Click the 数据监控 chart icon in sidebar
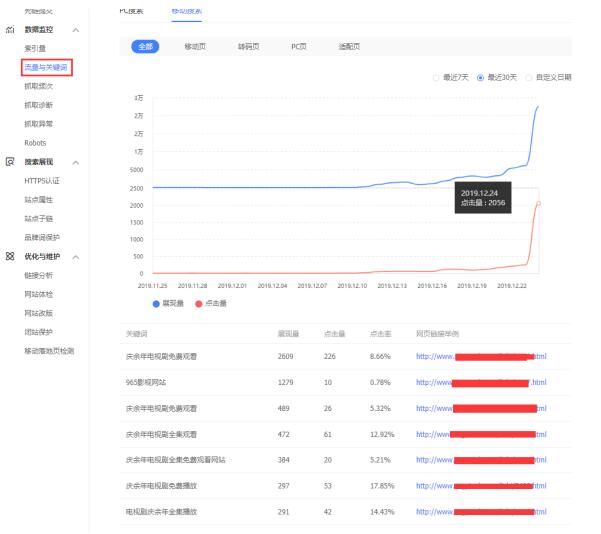 point(10,31)
